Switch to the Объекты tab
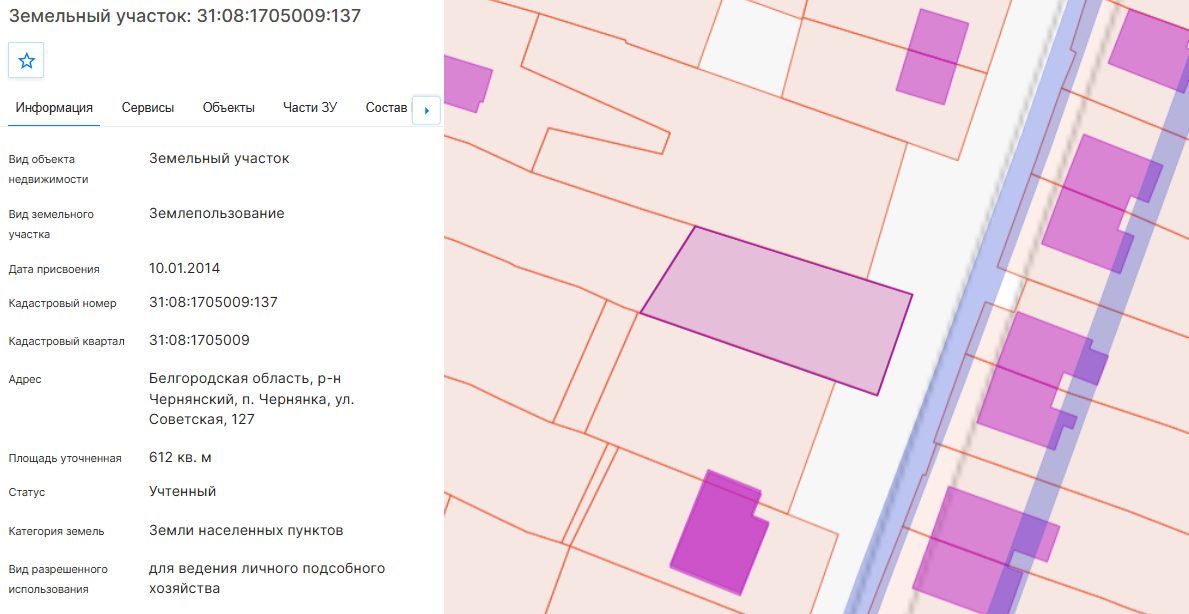Screen dimensions: 1189x614 point(228,108)
